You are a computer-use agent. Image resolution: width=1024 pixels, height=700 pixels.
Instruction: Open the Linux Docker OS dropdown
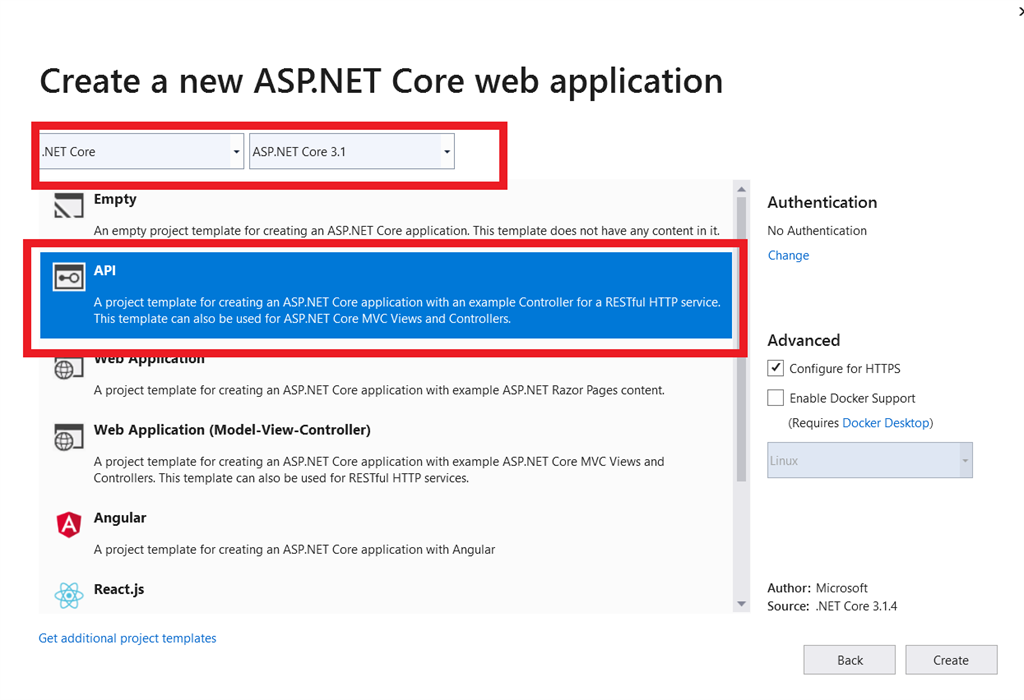point(964,460)
